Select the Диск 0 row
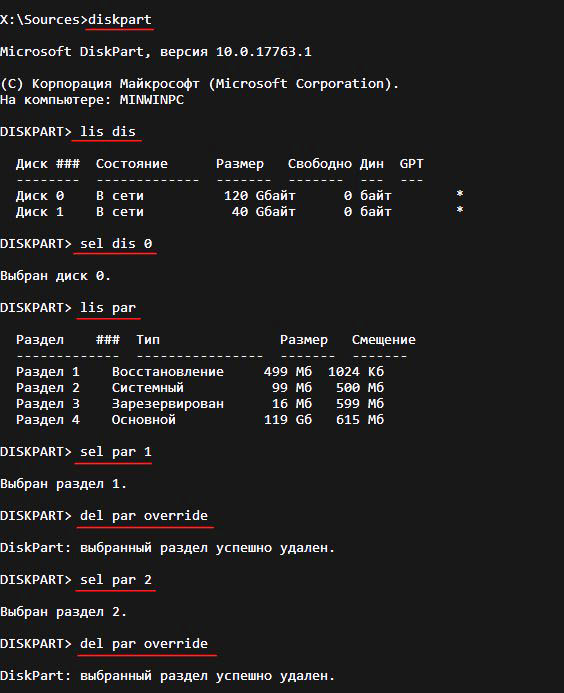 [x=240, y=195]
